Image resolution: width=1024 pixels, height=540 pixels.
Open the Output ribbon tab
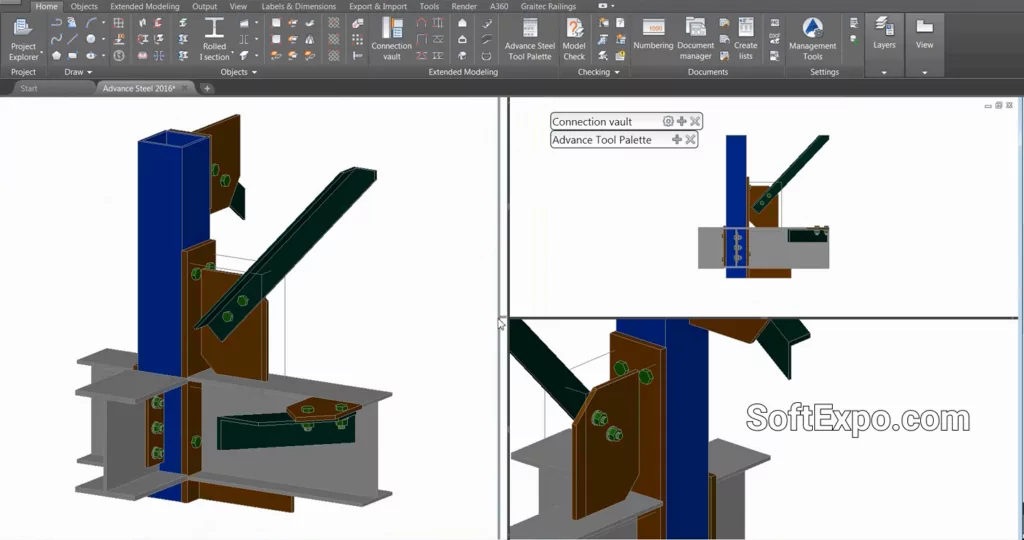[204, 7]
